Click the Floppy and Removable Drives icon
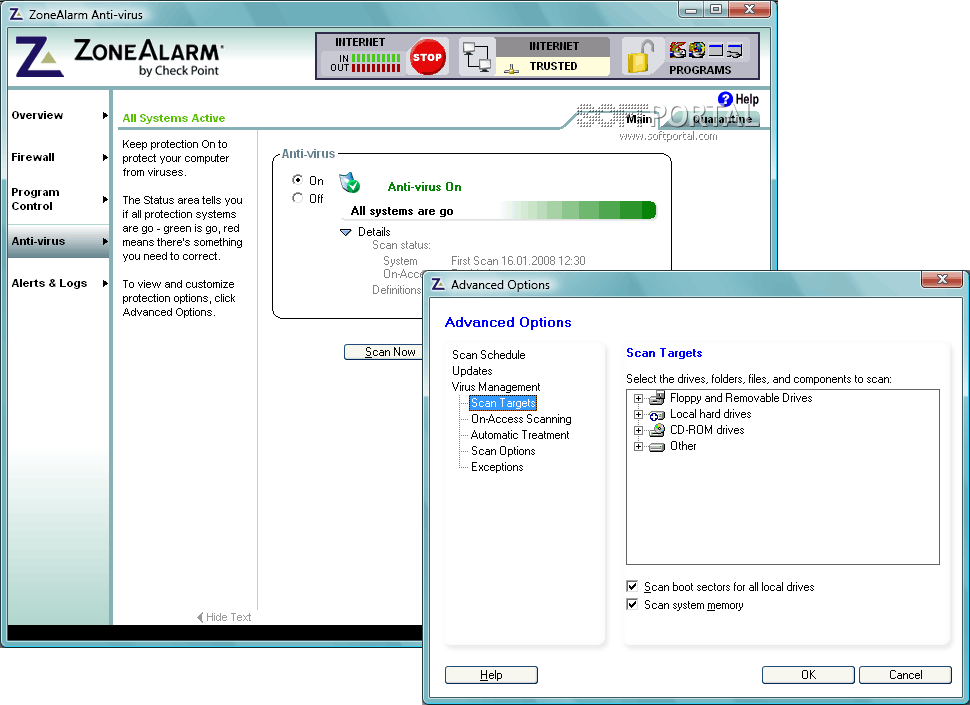 [x=657, y=398]
